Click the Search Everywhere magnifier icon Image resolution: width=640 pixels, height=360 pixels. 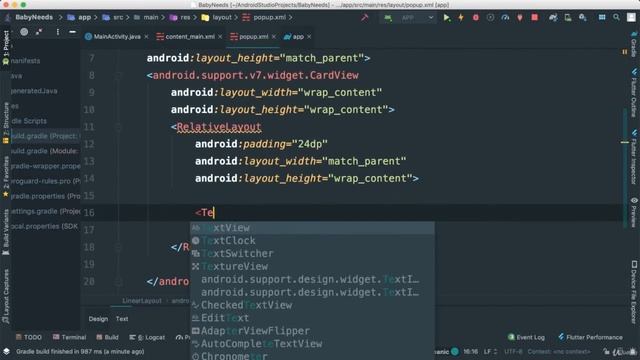(616, 18)
